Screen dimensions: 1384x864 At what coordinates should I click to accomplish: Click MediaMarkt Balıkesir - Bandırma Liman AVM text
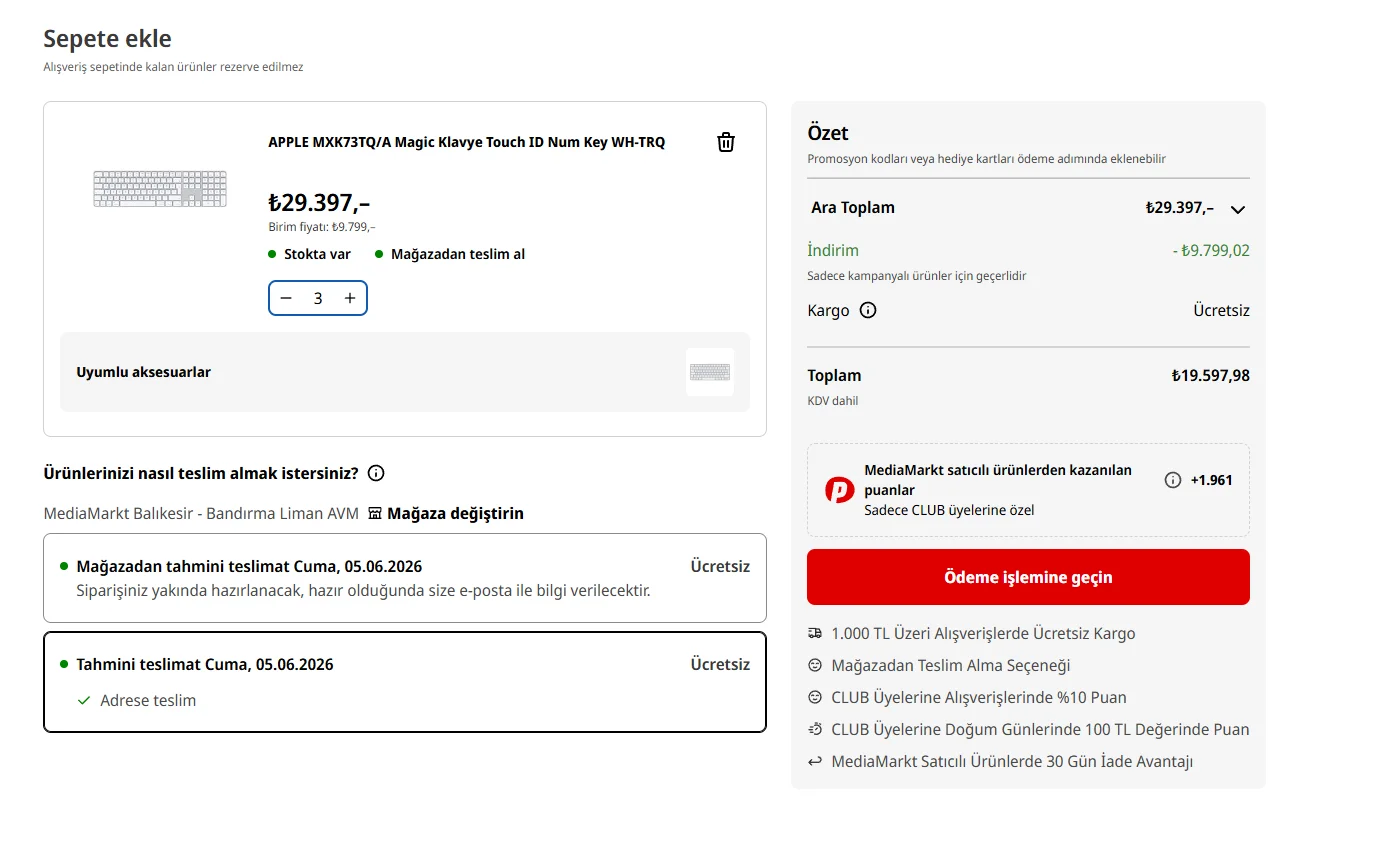pos(201,513)
